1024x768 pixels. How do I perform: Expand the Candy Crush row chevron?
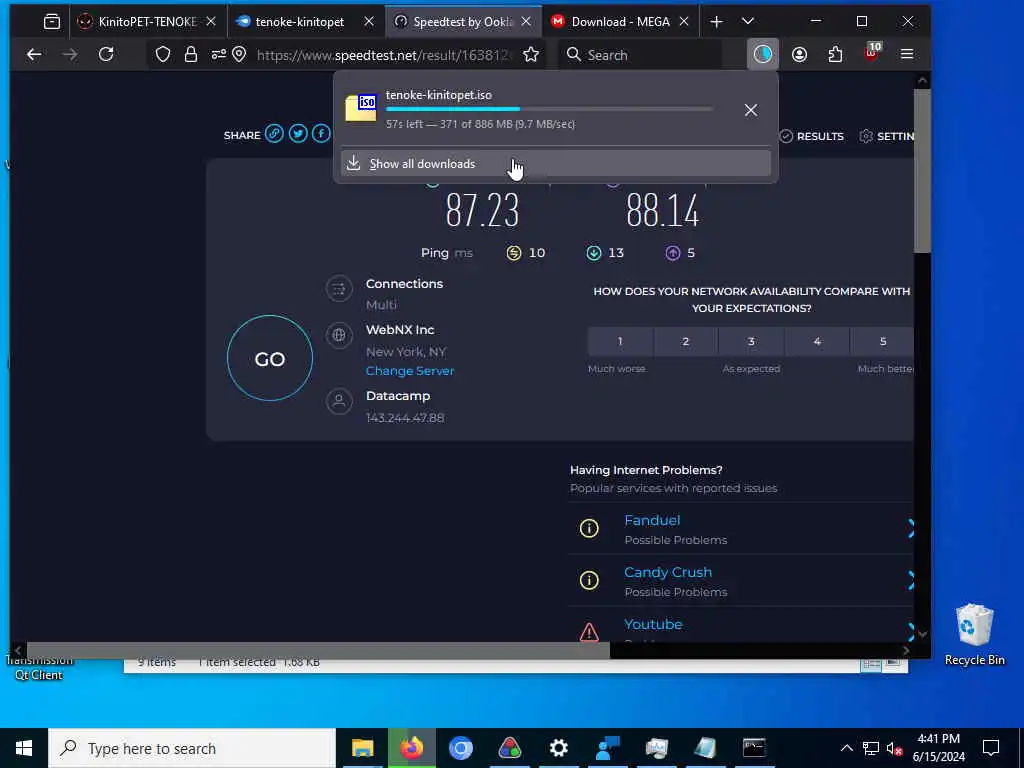(910, 579)
